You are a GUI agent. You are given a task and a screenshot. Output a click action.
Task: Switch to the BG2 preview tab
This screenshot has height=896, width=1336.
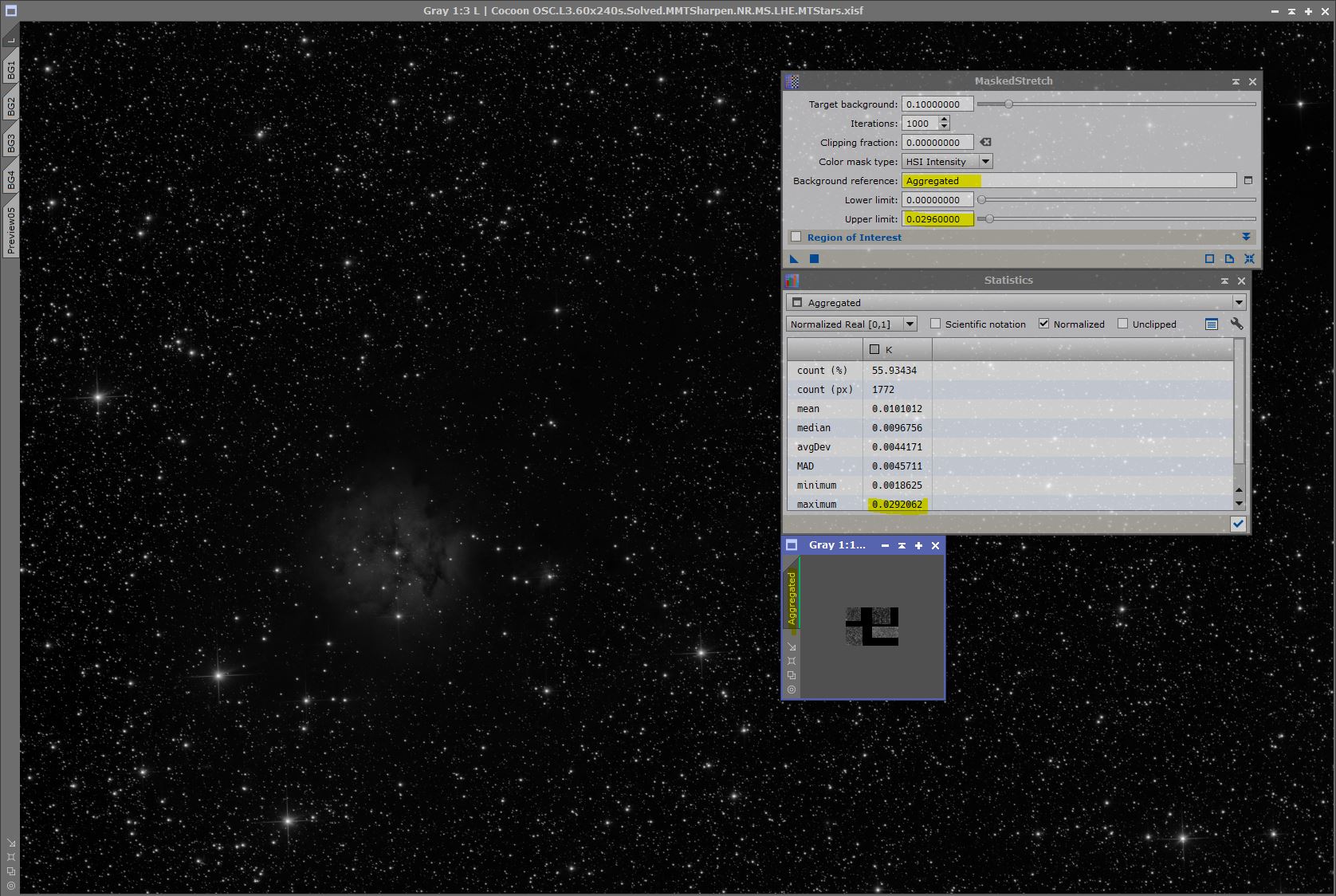pyautogui.click(x=11, y=107)
